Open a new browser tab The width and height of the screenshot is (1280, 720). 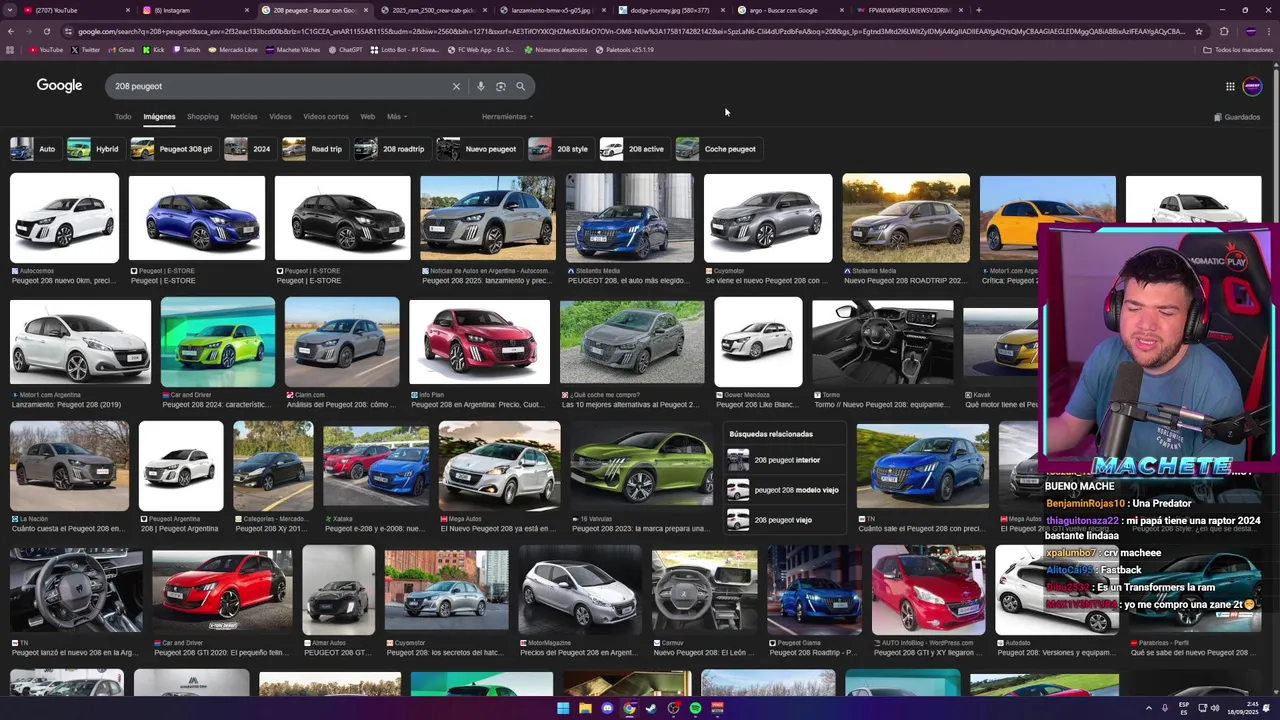coord(978,10)
